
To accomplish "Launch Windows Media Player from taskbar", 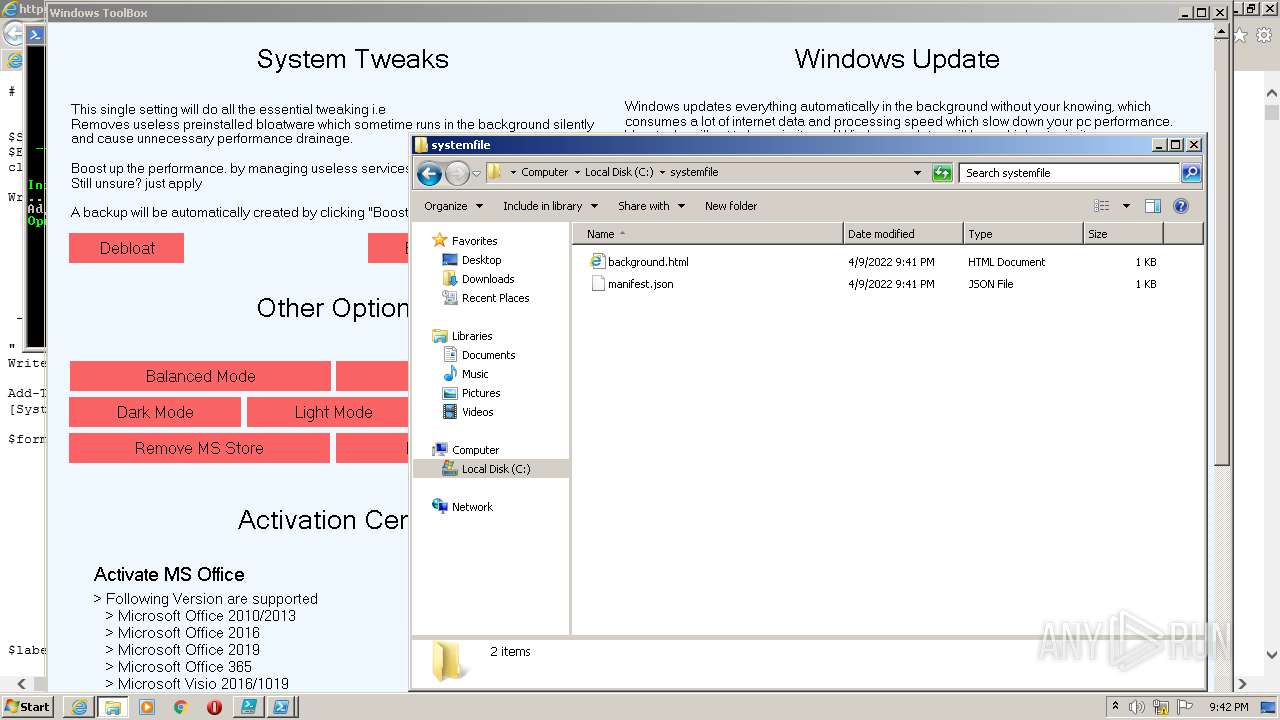I will [147, 707].
